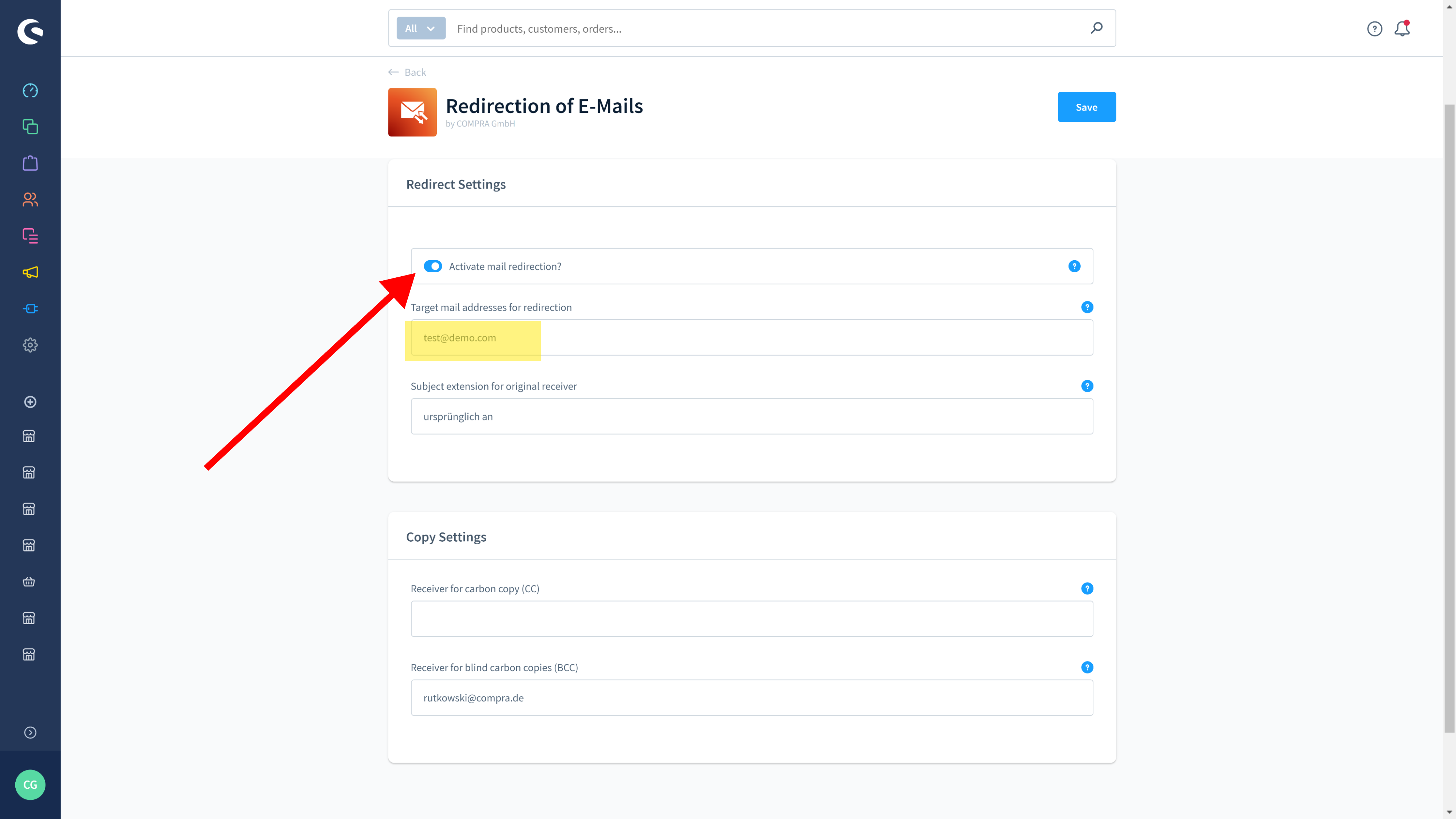Show help for Receiver for carbon copy (CC)
The width and height of the screenshot is (1456, 819).
[x=1087, y=588]
